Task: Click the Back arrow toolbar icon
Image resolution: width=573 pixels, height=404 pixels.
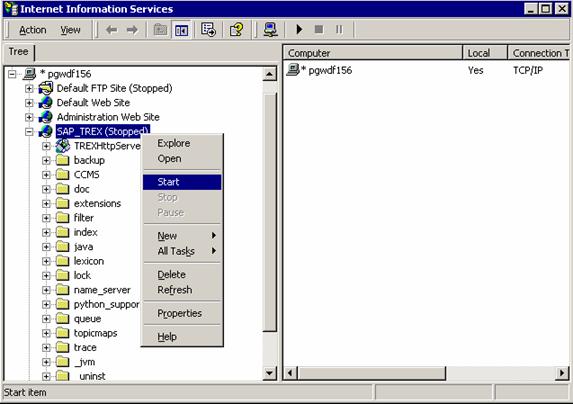Action: [111, 30]
